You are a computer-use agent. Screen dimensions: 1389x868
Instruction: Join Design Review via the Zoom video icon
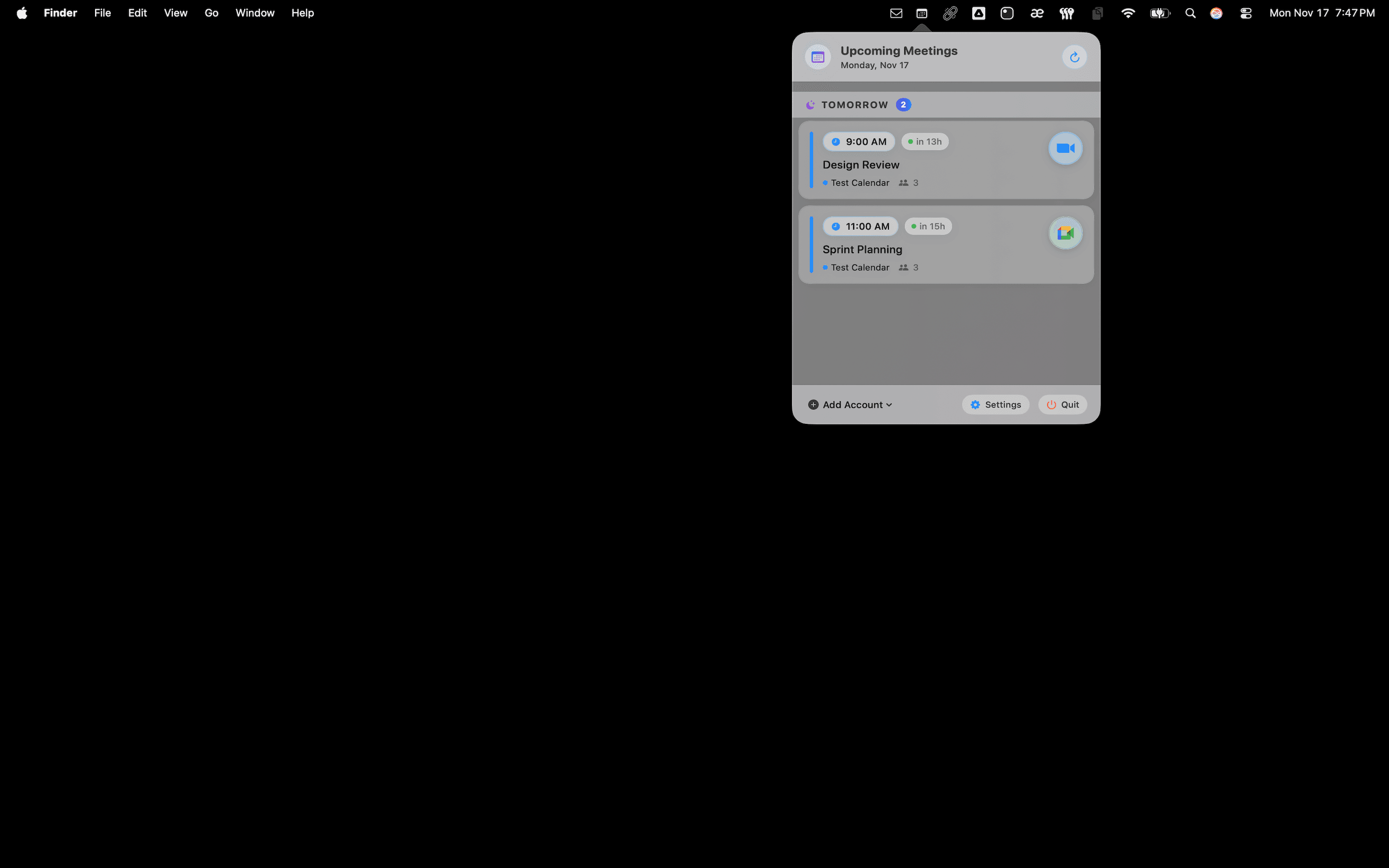(x=1065, y=148)
